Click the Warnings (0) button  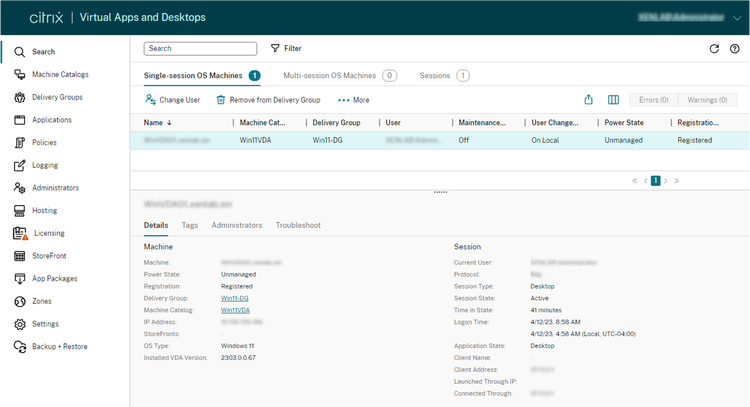click(x=707, y=100)
